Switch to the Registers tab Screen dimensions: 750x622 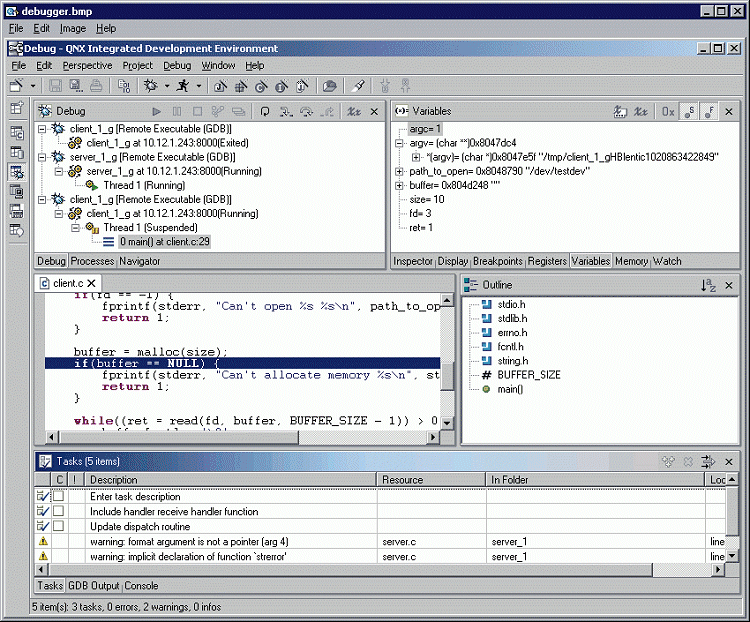coord(547,261)
